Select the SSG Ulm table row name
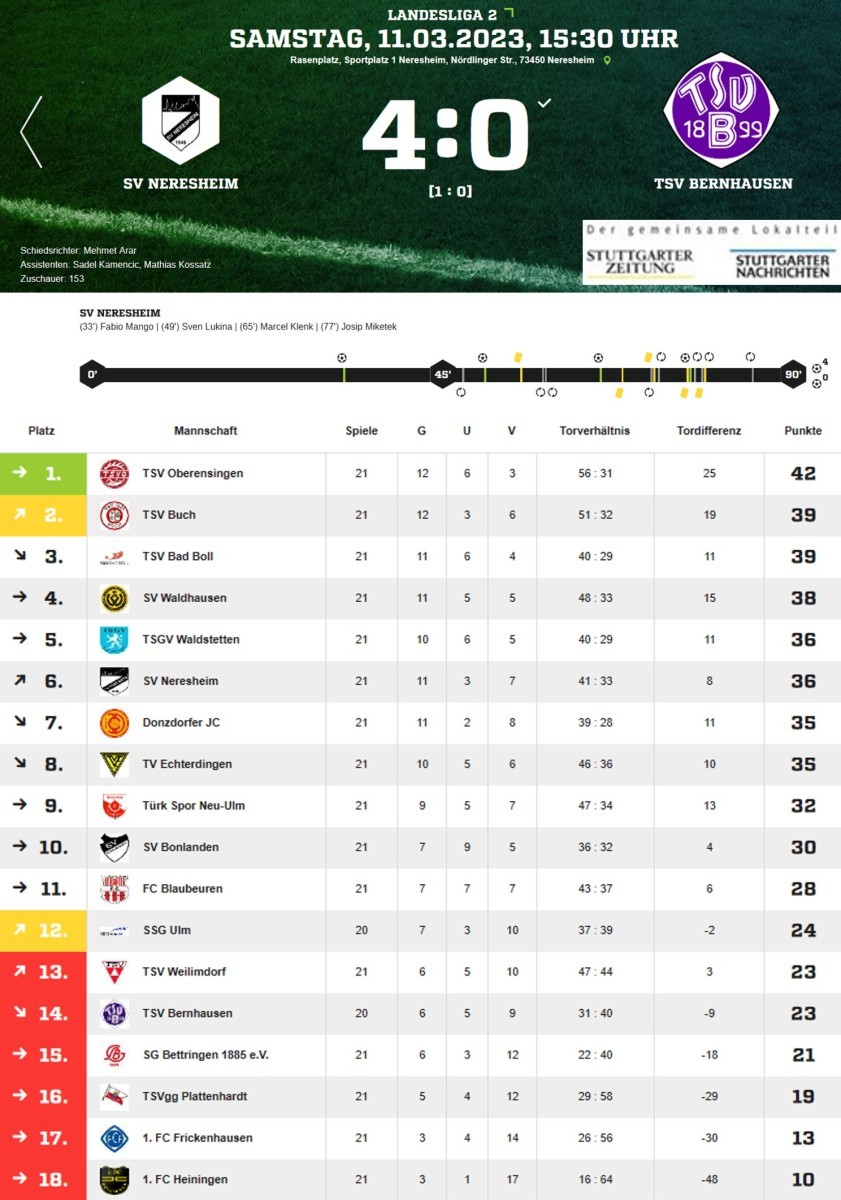This screenshot has height=1200, width=841. pyautogui.click(x=166, y=930)
